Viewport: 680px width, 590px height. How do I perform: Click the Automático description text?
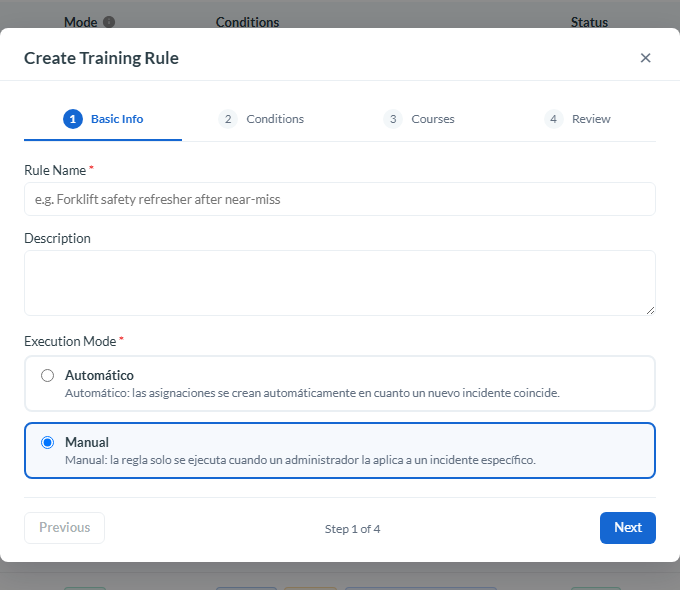pos(312,393)
